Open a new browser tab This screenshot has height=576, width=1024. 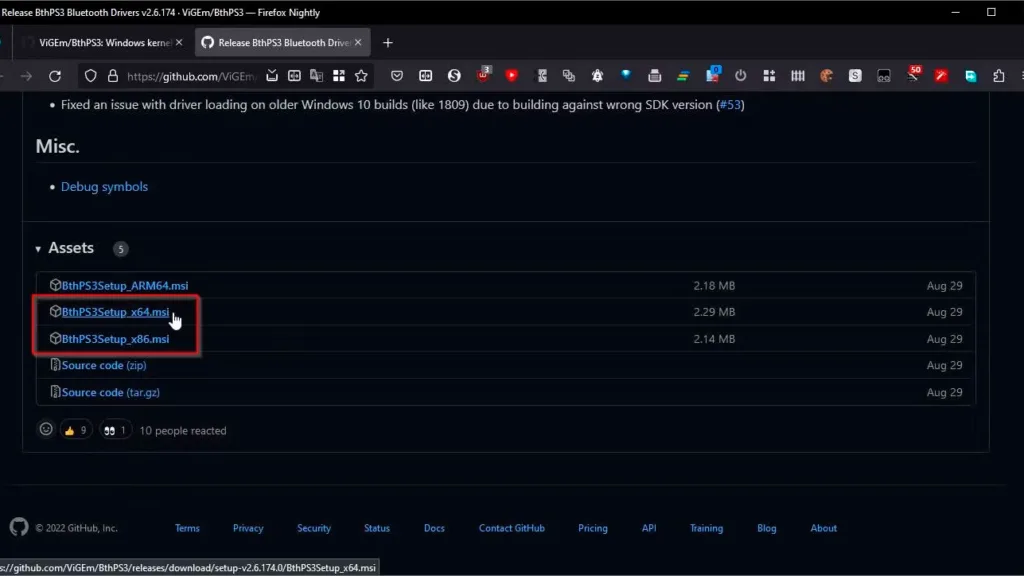point(388,42)
